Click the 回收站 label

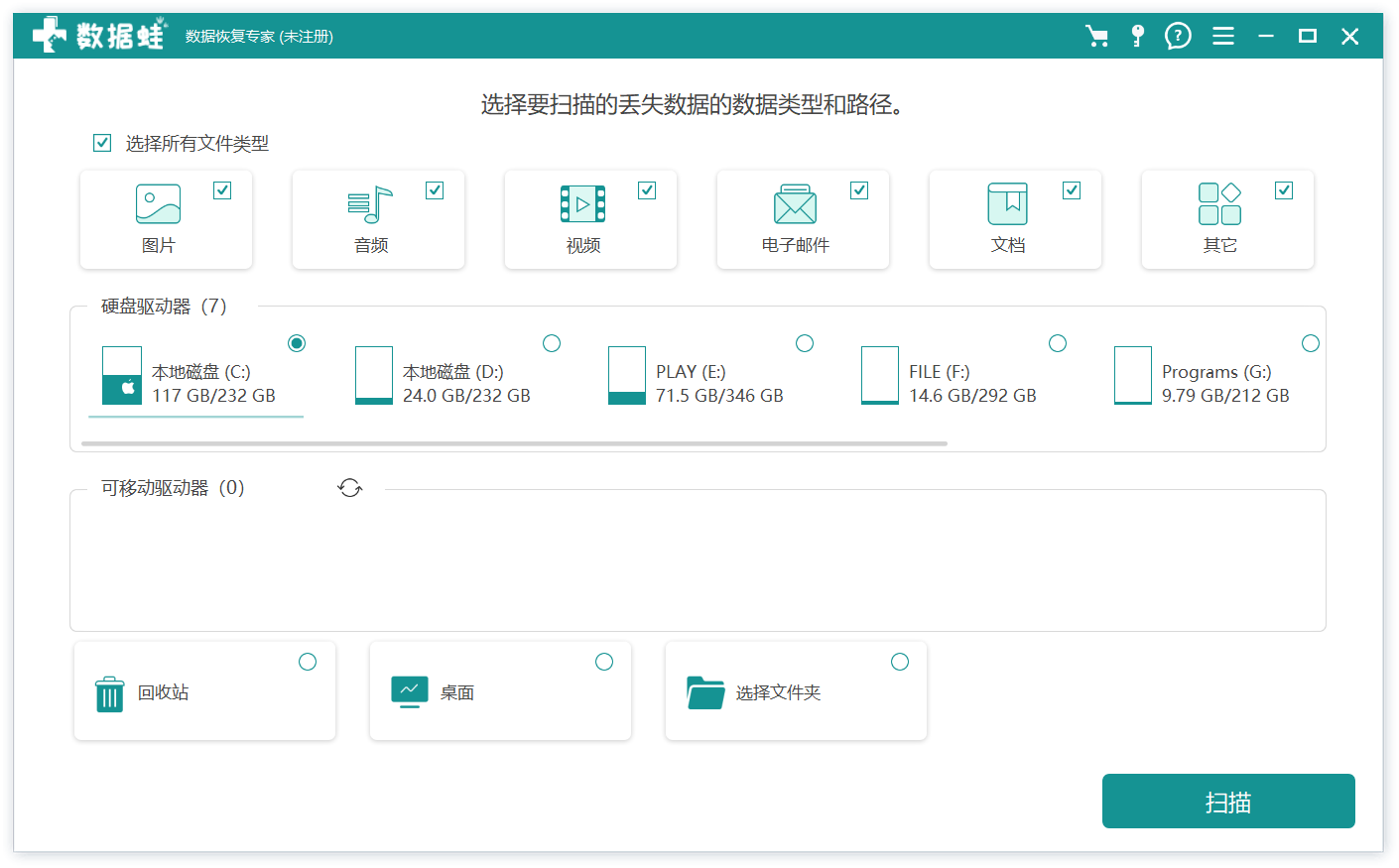coord(164,692)
